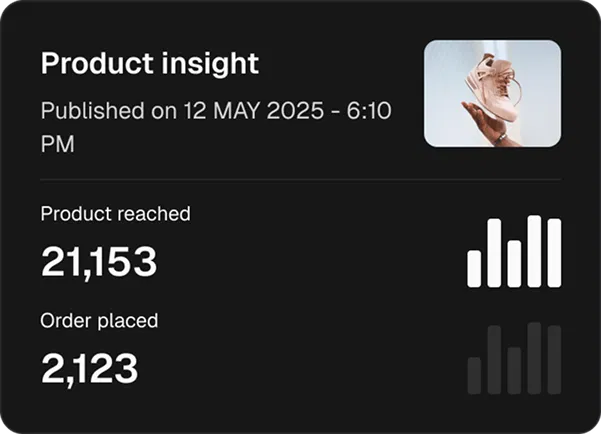Click the 21,153 product reached value
The width and height of the screenshot is (602, 435).
(99, 262)
